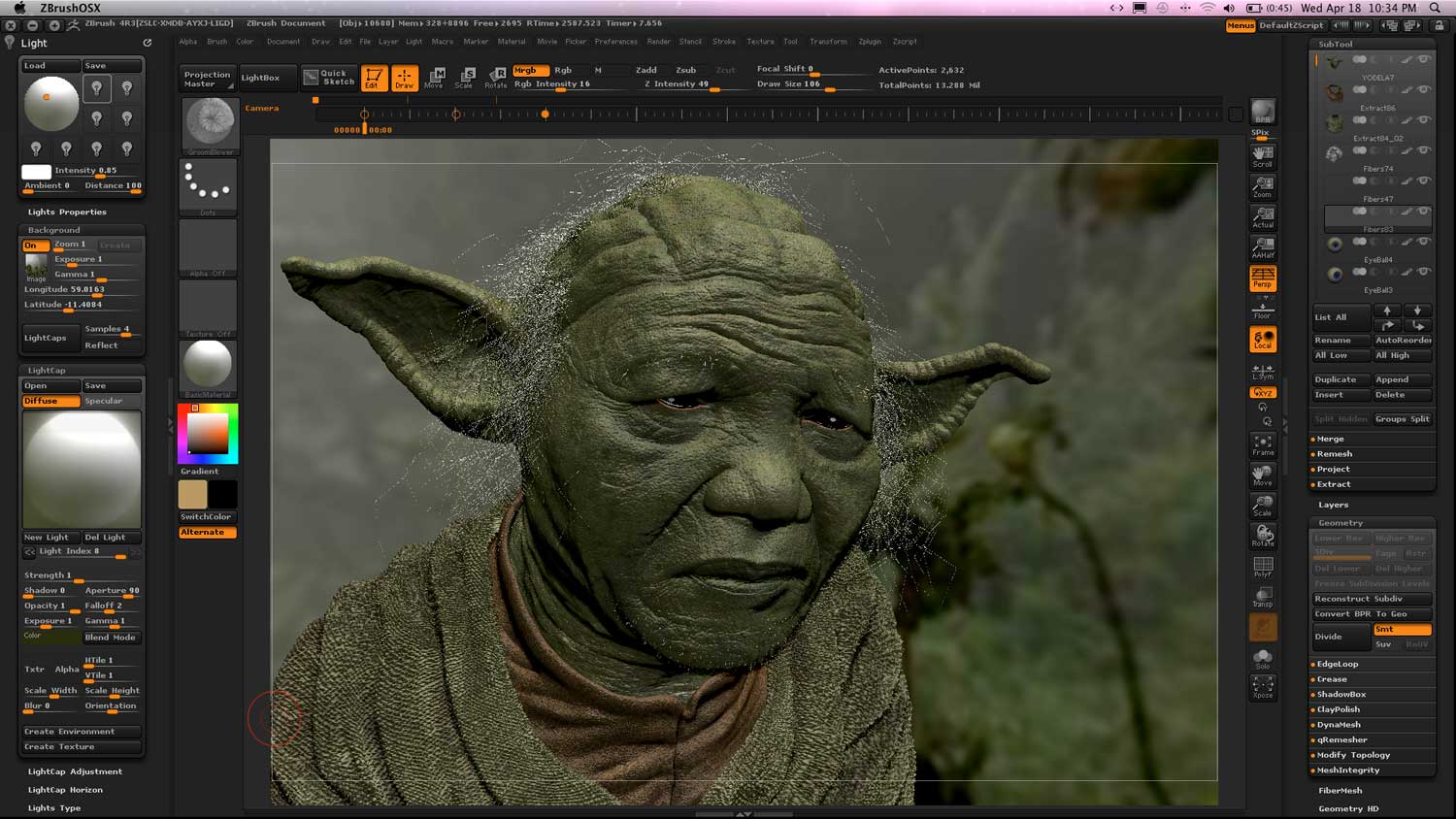The height and width of the screenshot is (819, 1456).
Task: Choose the Move tool in top shelf
Action: point(434,78)
